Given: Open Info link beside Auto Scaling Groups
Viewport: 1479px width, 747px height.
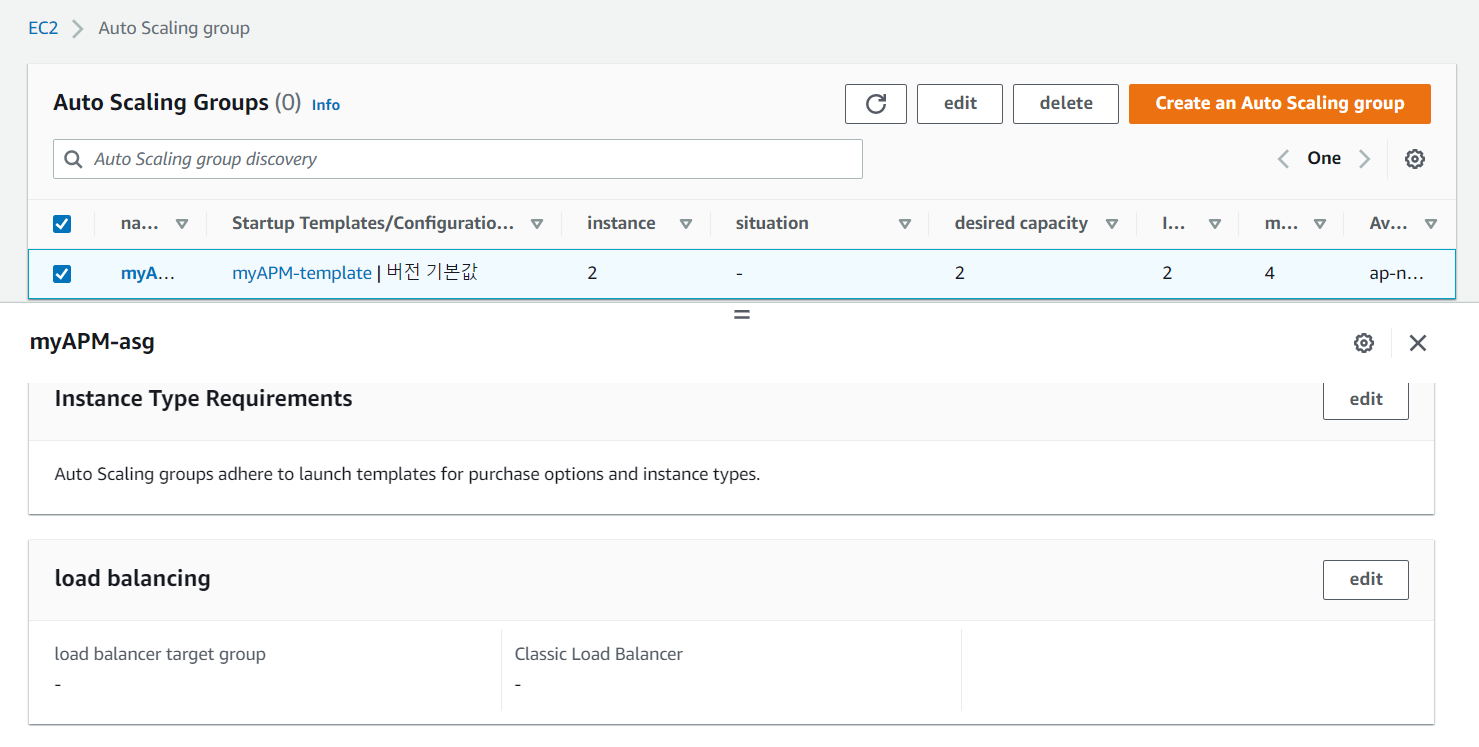Looking at the screenshot, I should pos(326,105).
